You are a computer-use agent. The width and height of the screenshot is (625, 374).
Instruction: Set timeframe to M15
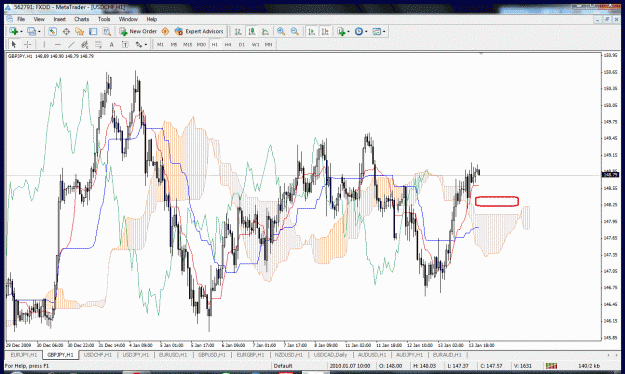pos(187,45)
